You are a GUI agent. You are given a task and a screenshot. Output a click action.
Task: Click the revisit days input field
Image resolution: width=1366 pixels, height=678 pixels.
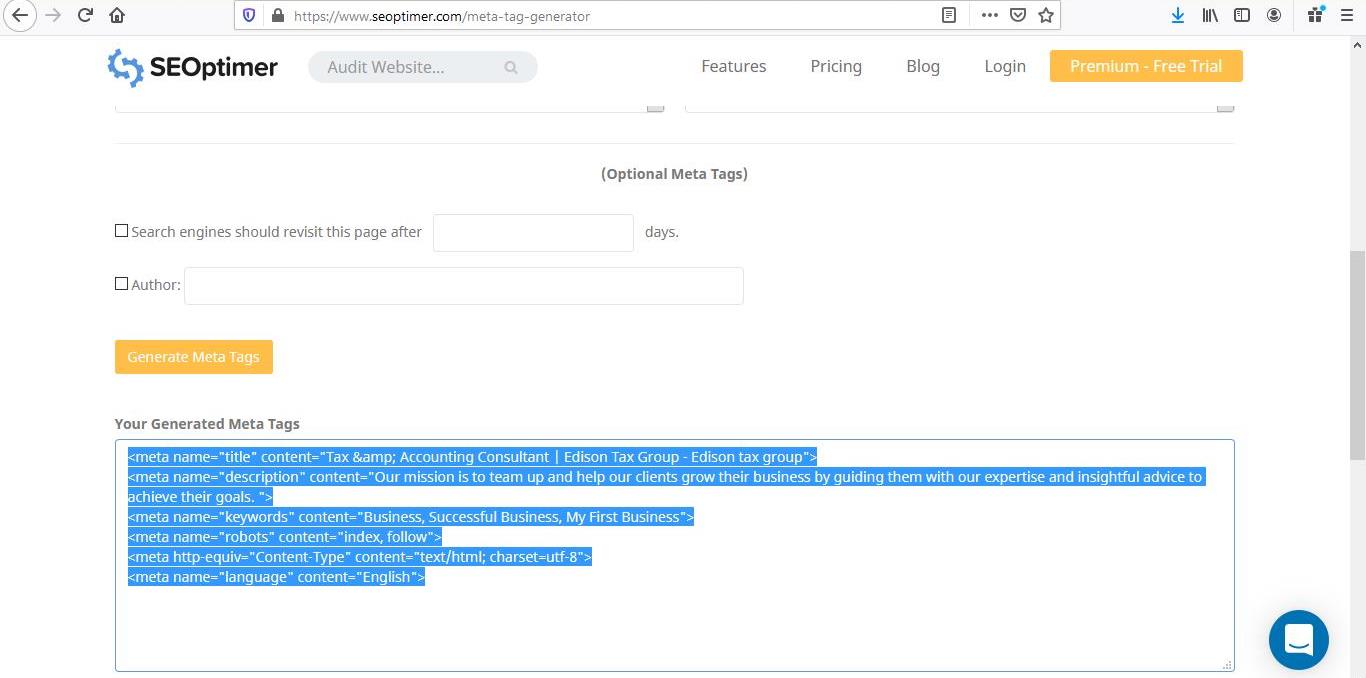pyautogui.click(x=533, y=232)
